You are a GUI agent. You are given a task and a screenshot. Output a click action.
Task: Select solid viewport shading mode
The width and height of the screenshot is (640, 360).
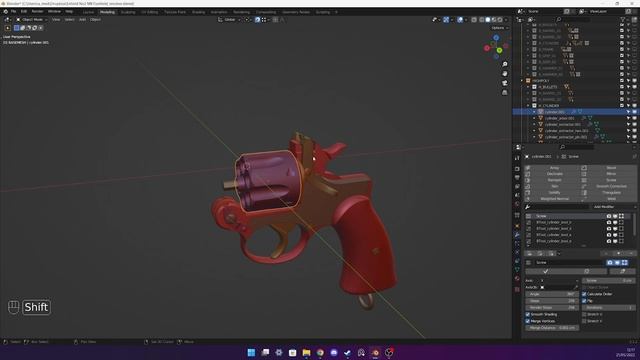(488, 20)
